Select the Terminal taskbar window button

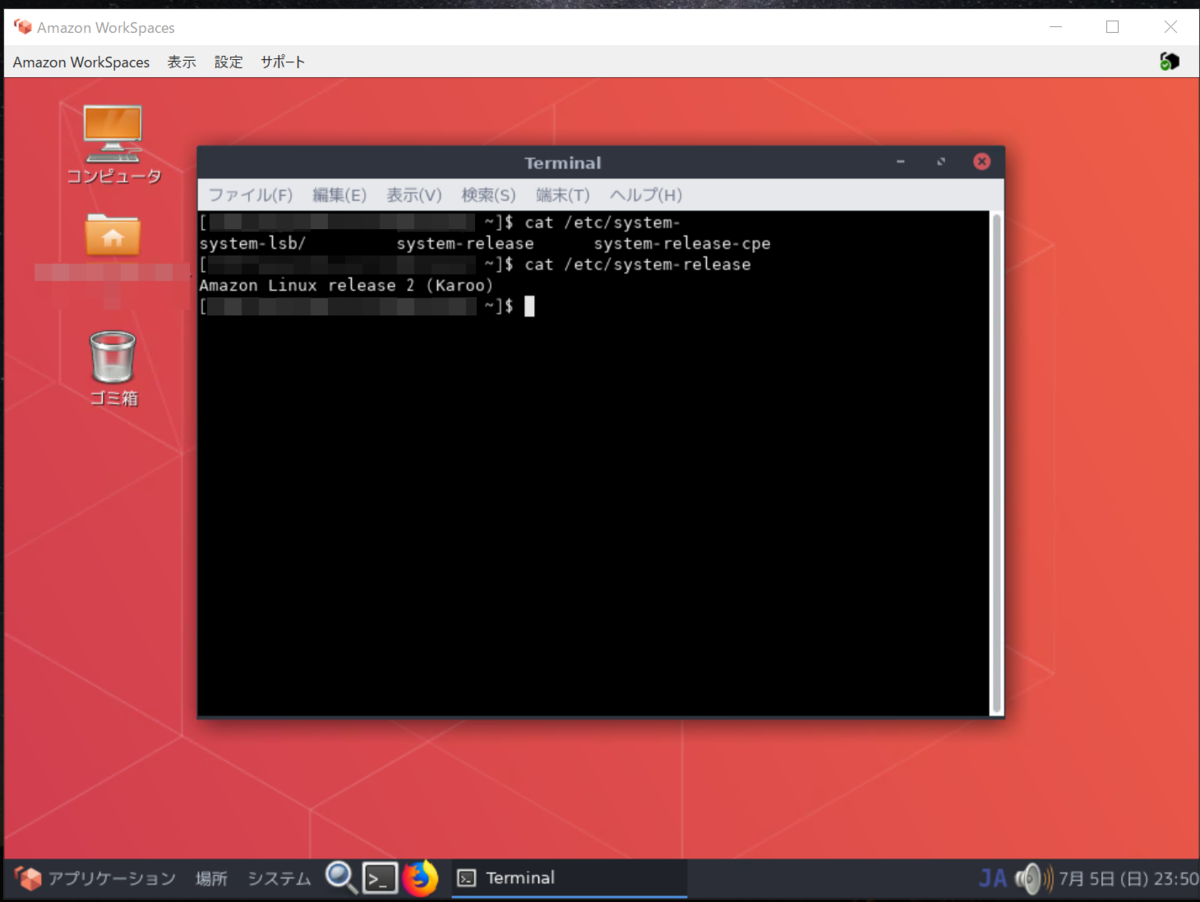(x=569, y=878)
